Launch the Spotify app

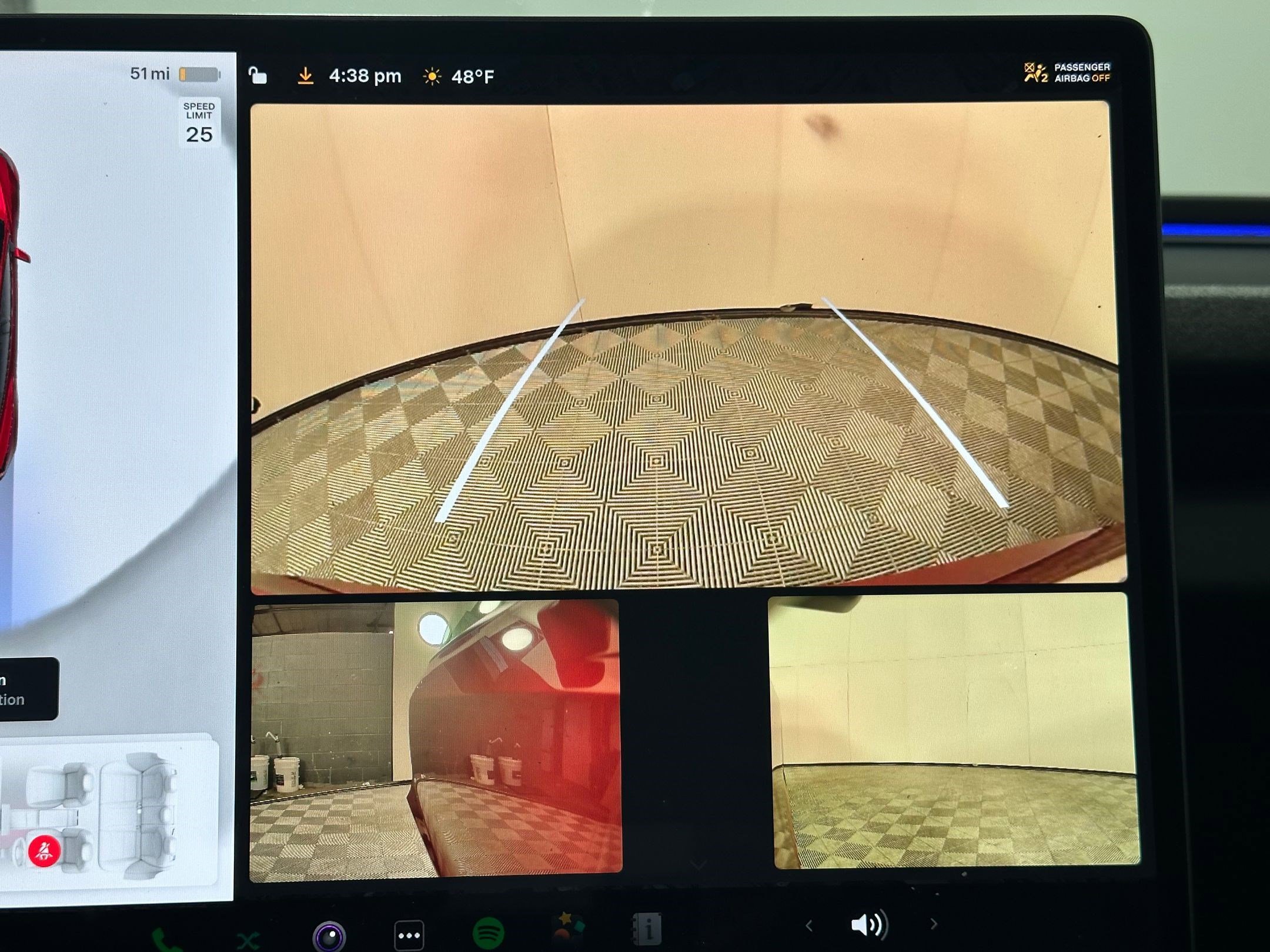click(488, 933)
